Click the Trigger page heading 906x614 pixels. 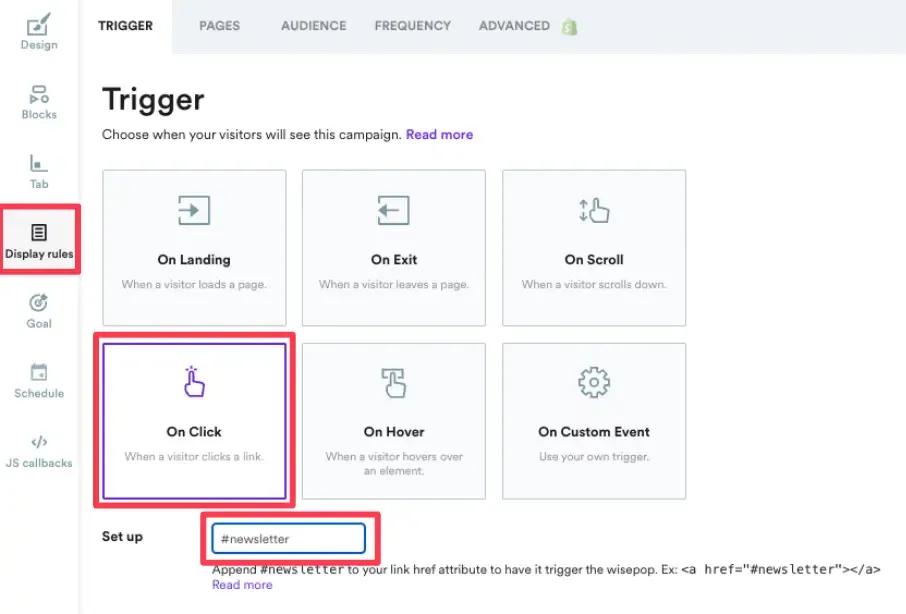(153, 99)
